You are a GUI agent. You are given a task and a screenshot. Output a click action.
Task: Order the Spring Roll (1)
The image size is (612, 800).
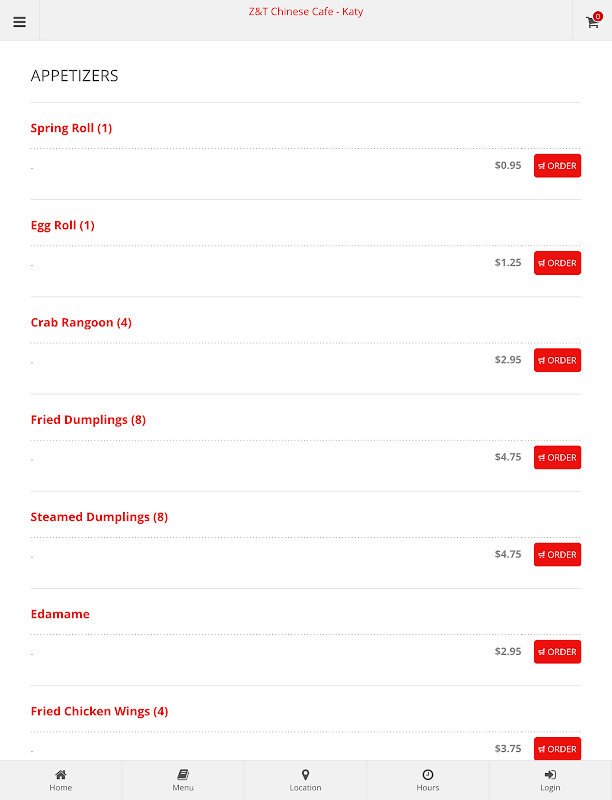pyautogui.click(x=557, y=166)
